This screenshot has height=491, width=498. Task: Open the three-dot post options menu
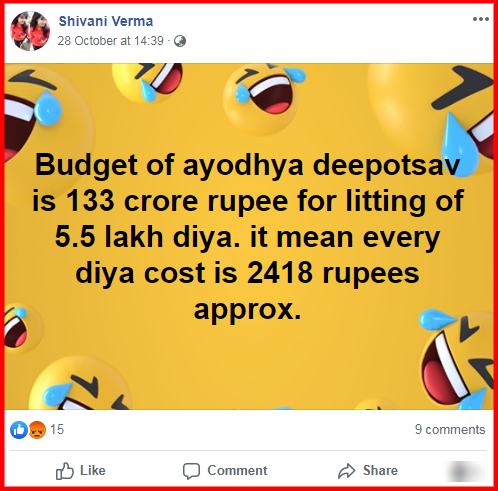(481, 19)
